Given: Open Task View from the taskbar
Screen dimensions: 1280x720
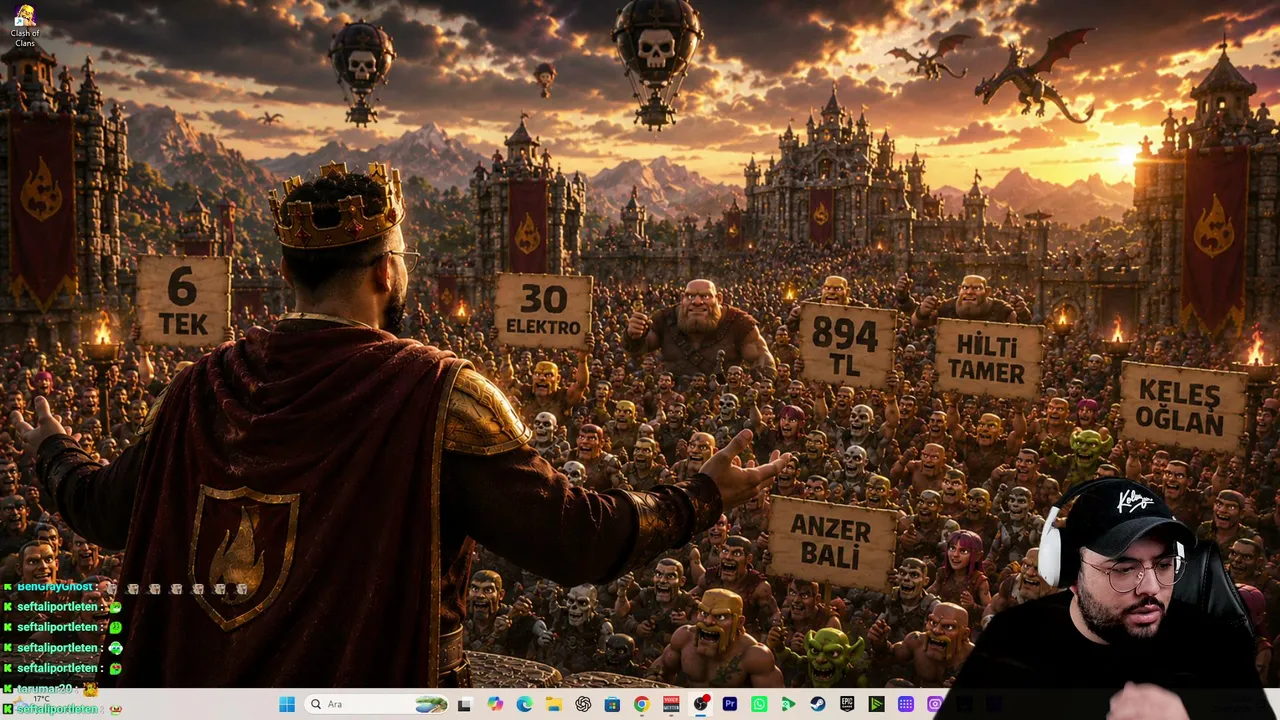Looking at the screenshot, I should point(465,704).
